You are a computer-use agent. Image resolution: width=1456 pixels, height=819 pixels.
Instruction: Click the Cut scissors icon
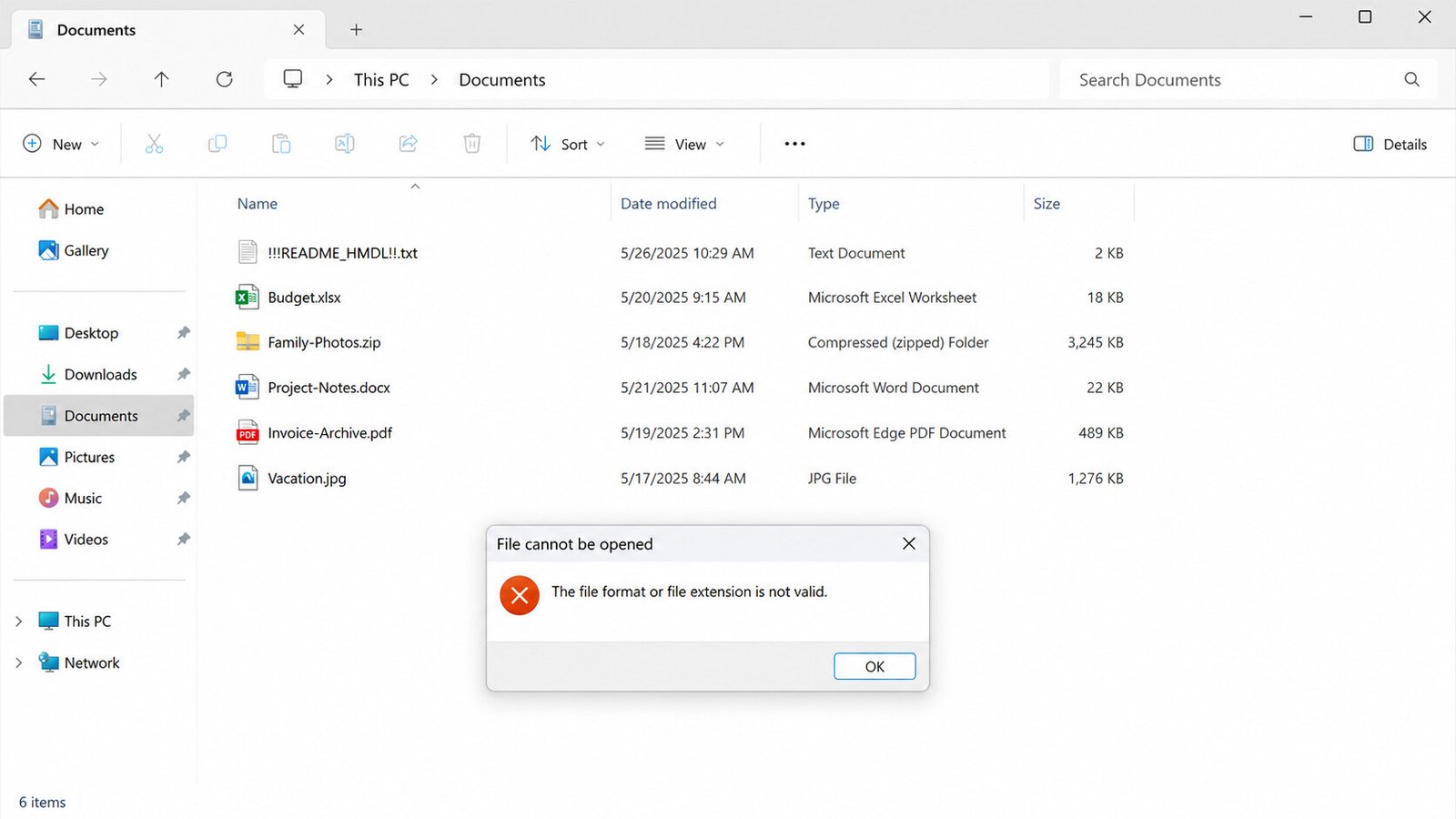[154, 144]
